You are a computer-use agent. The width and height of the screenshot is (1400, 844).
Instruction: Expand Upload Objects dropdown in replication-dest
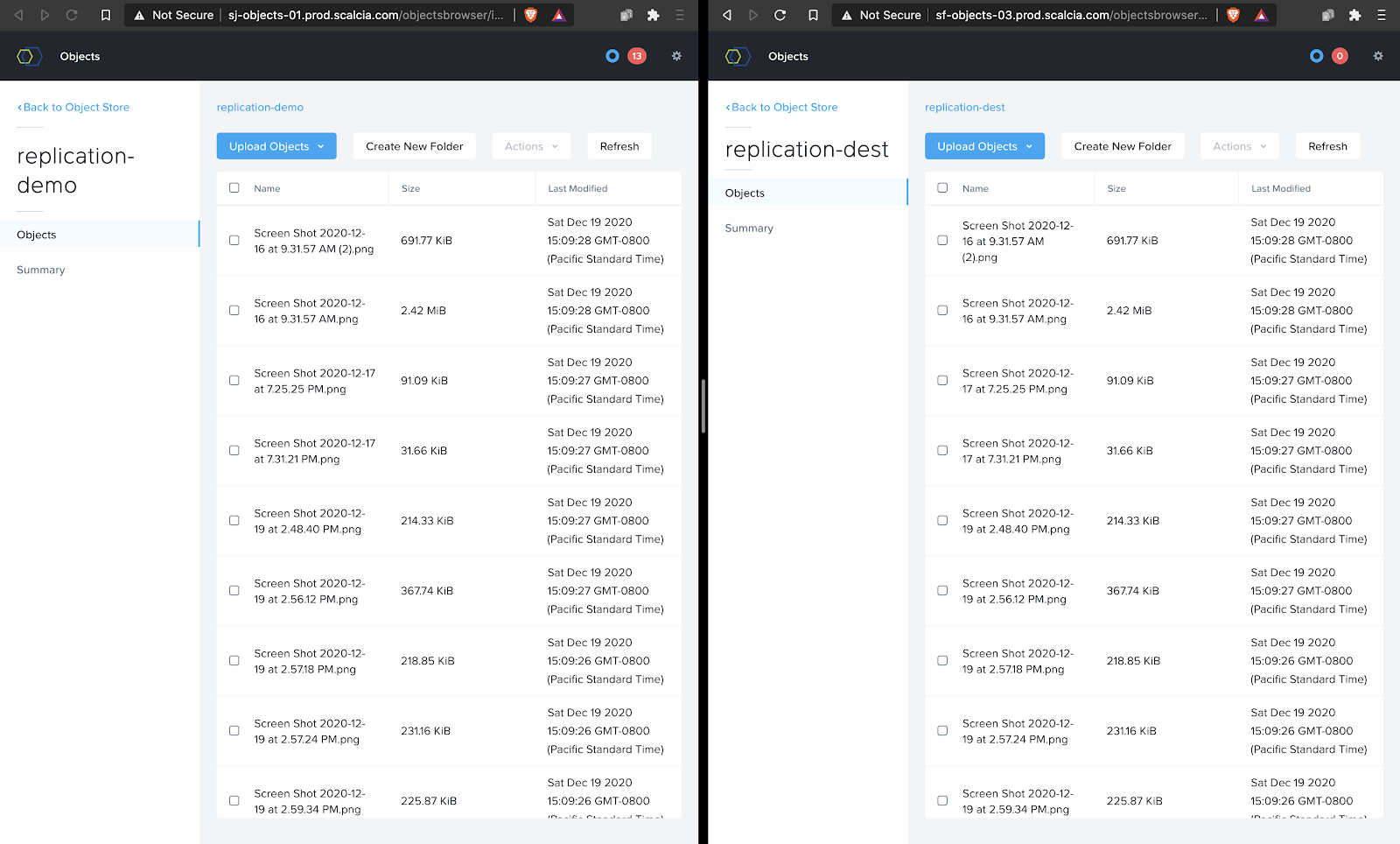984,146
